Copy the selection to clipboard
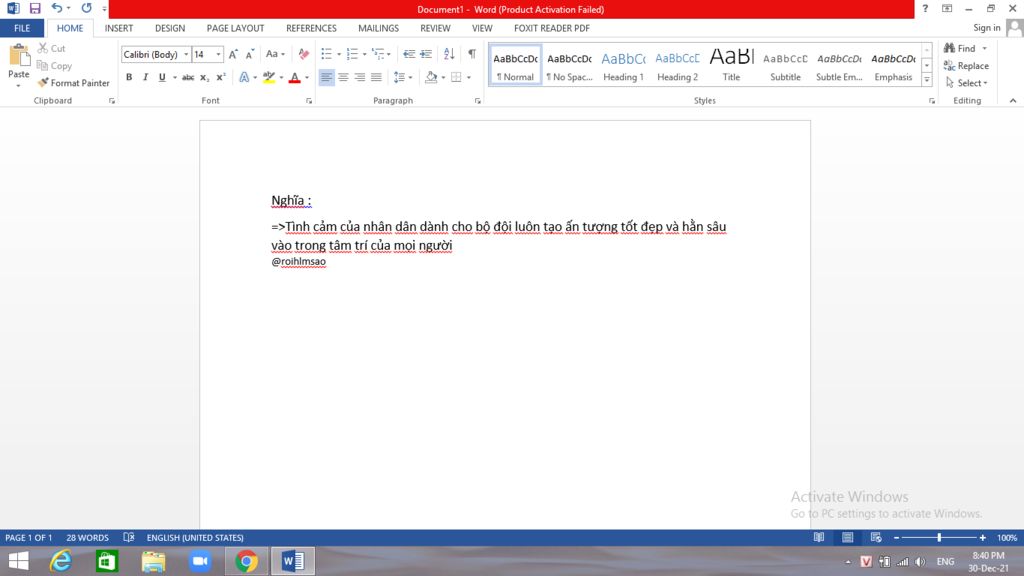 tap(54, 65)
